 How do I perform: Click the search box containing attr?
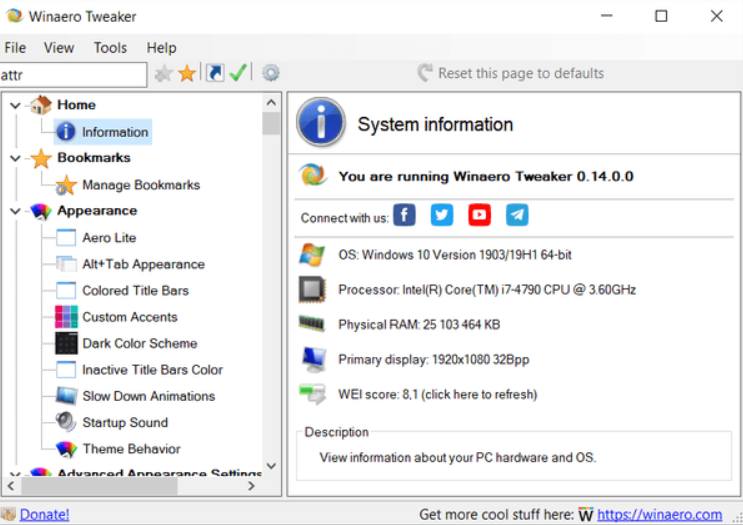73,75
